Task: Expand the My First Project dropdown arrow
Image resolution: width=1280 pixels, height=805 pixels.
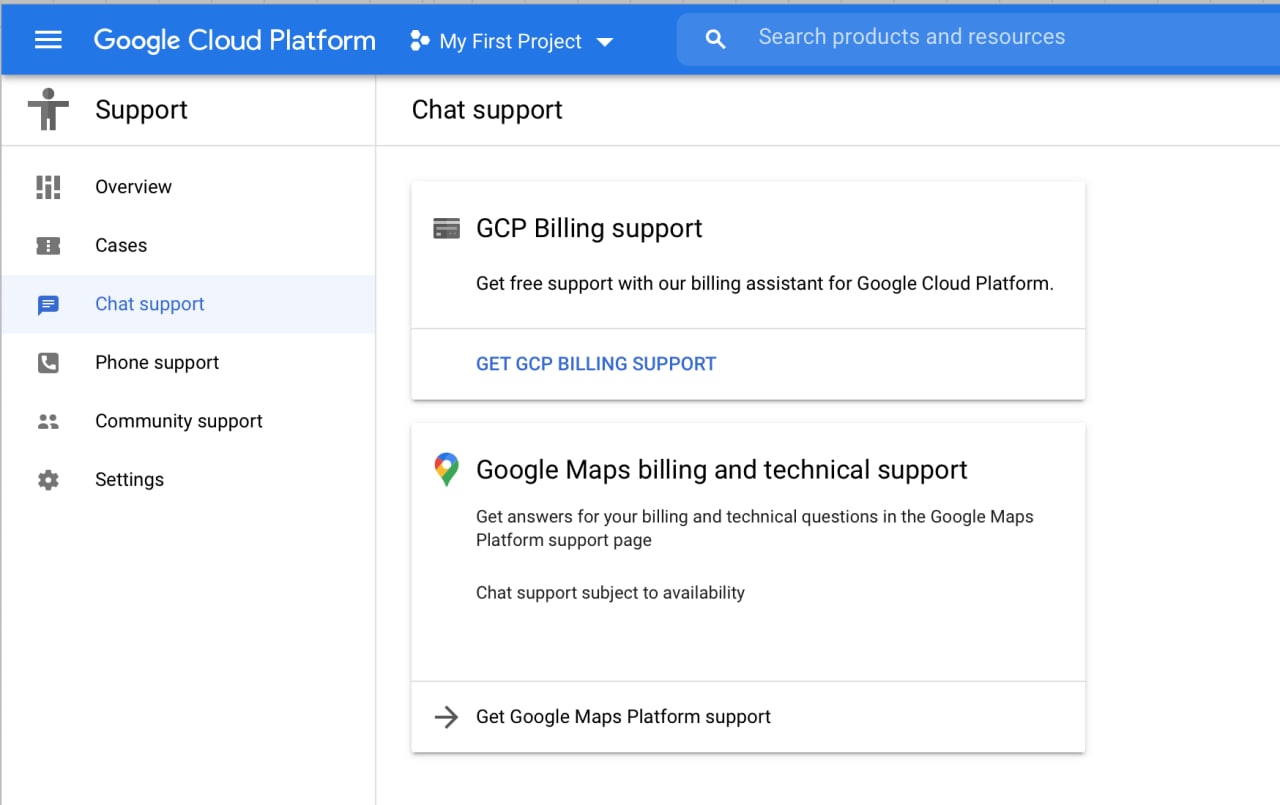Action: tap(604, 42)
